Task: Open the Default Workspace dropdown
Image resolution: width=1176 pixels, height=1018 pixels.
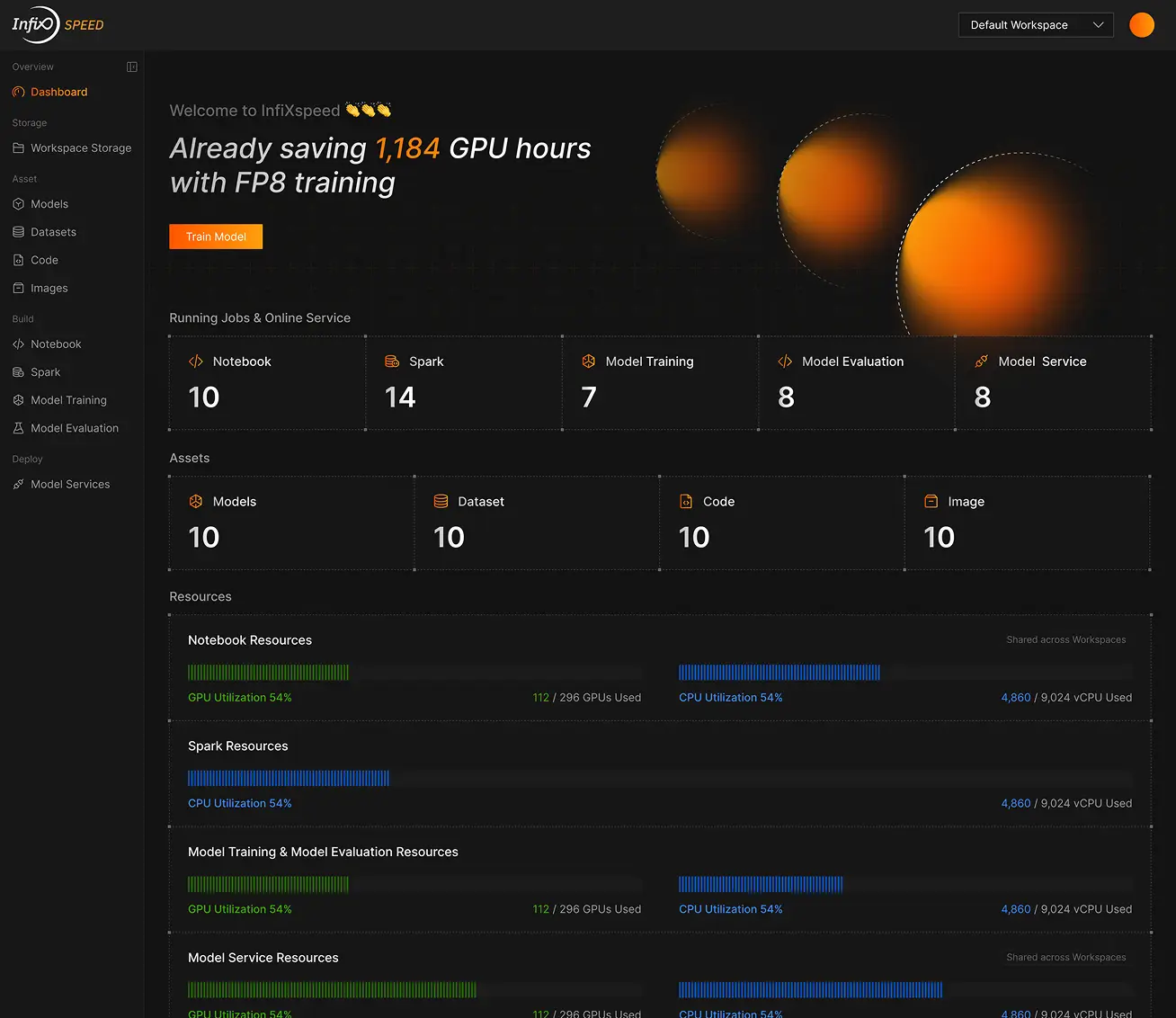Action: point(1036,25)
